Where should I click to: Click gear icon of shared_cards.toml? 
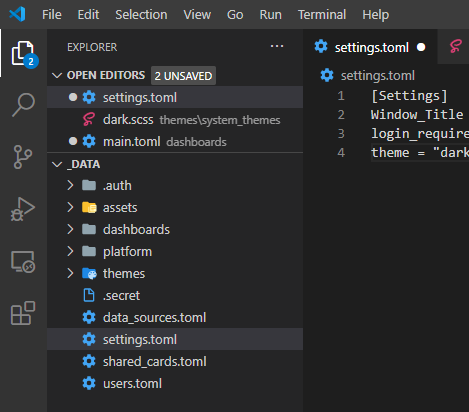[x=89, y=361]
